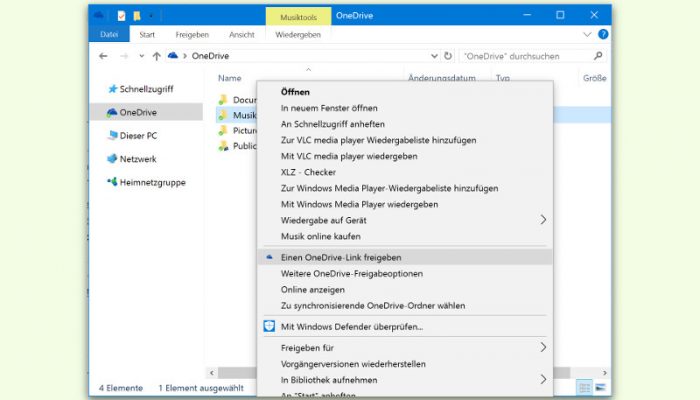Choose XLZ - Checker menu entry
Viewport: 700px width, 400px height.
(x=405, y=172)
